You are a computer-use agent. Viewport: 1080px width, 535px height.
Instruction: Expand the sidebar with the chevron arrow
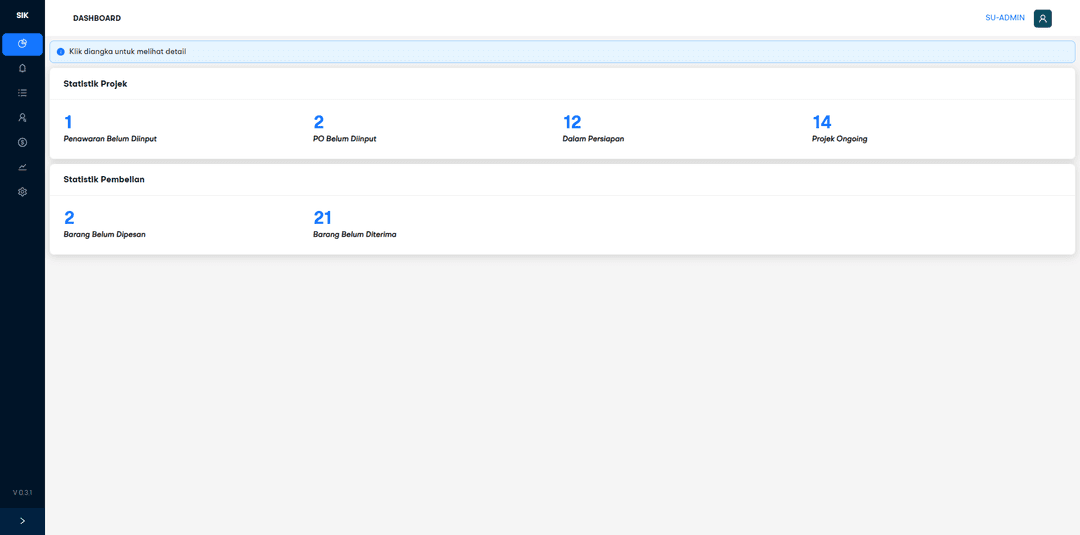click(22, 521)
